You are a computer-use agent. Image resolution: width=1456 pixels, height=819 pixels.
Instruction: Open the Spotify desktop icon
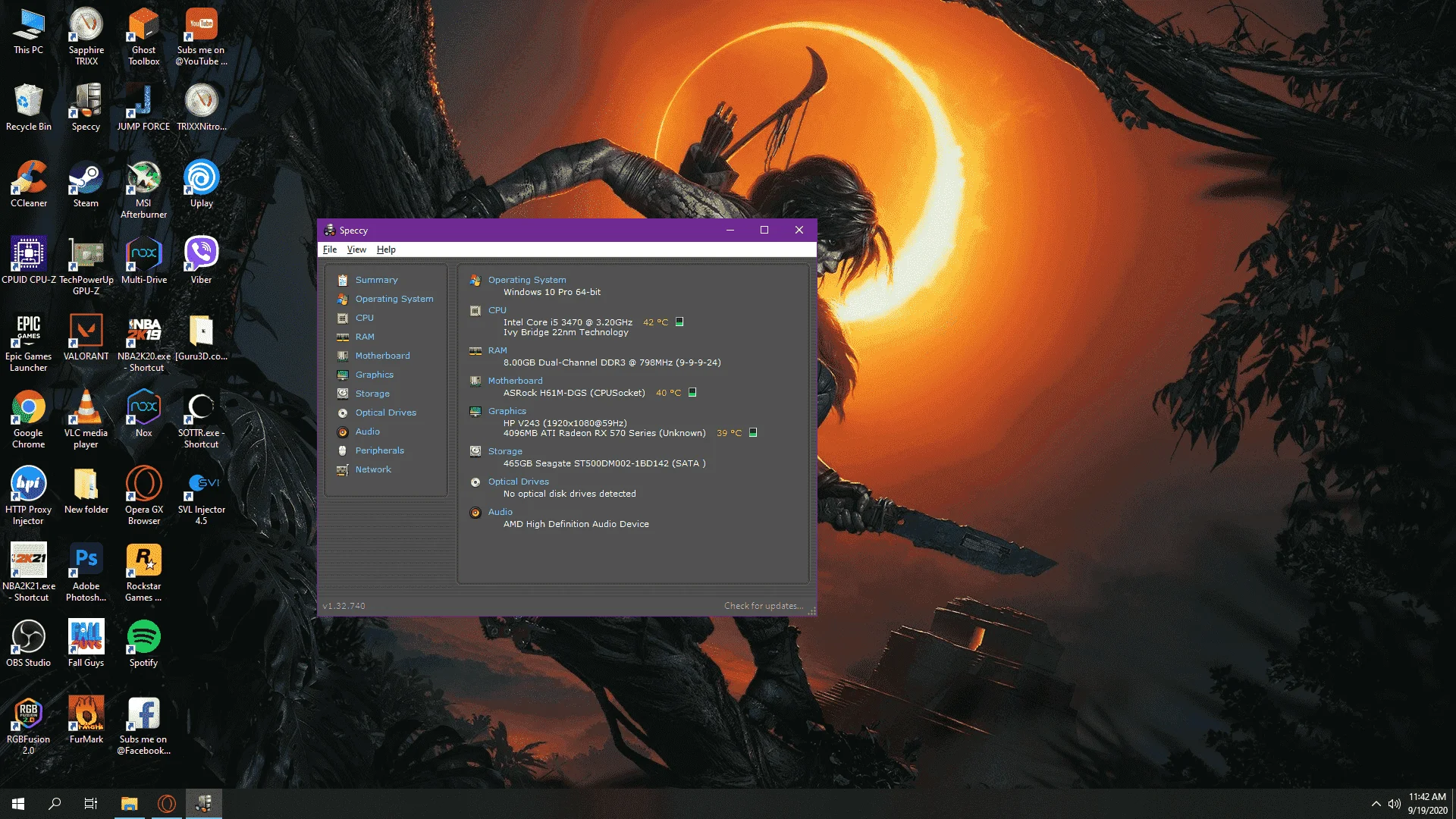point(143,643)
